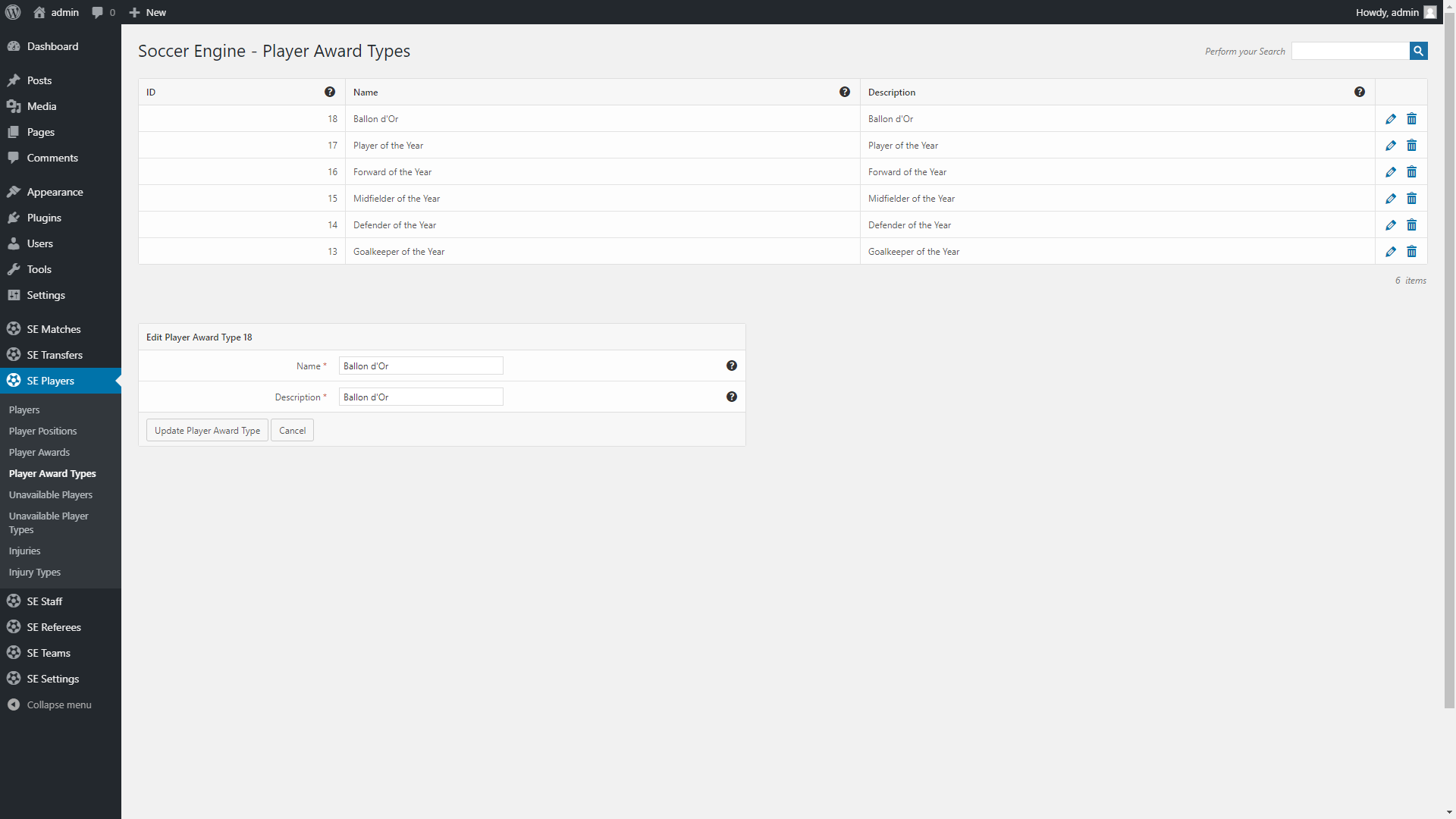This screenshot has height=819, width=1456.
Task: Click the WordPress logo icon
Action: (13, 12)
